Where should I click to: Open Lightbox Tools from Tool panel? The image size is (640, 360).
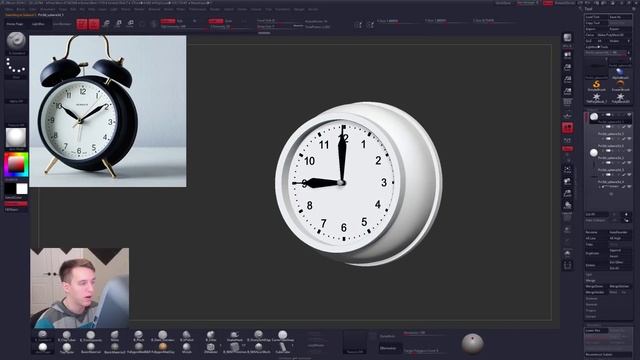pos(596,47)
